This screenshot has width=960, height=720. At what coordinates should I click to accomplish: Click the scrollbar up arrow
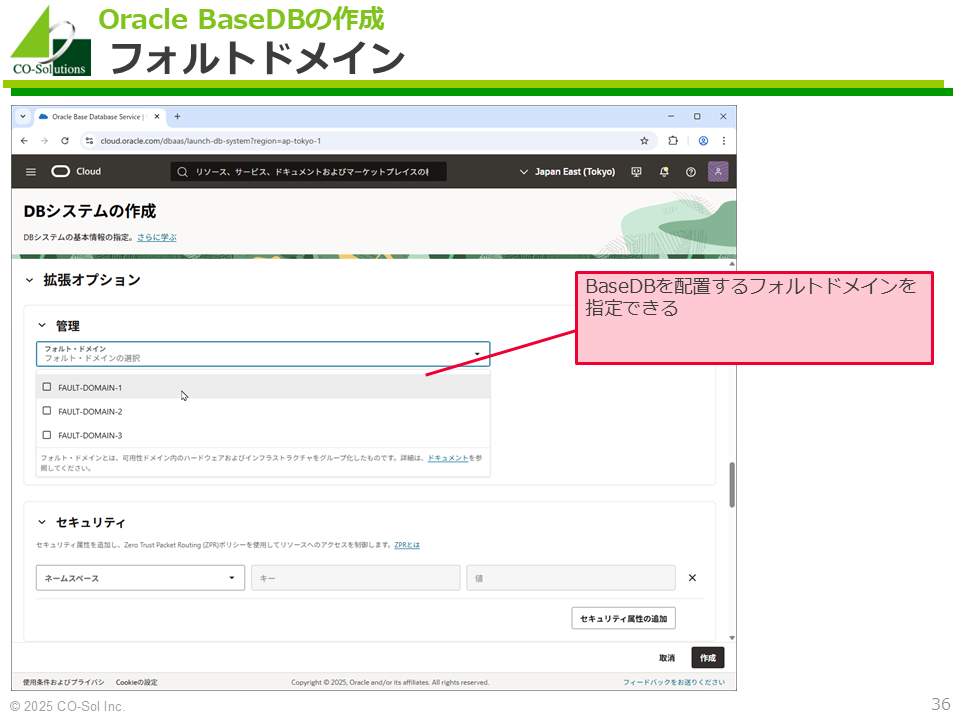pos(732,264)
